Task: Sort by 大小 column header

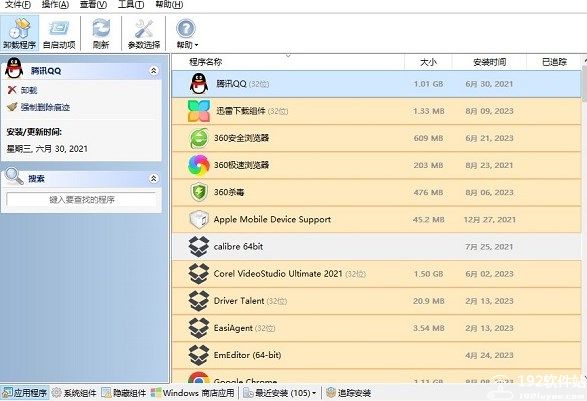Action: tap(428, 62)
